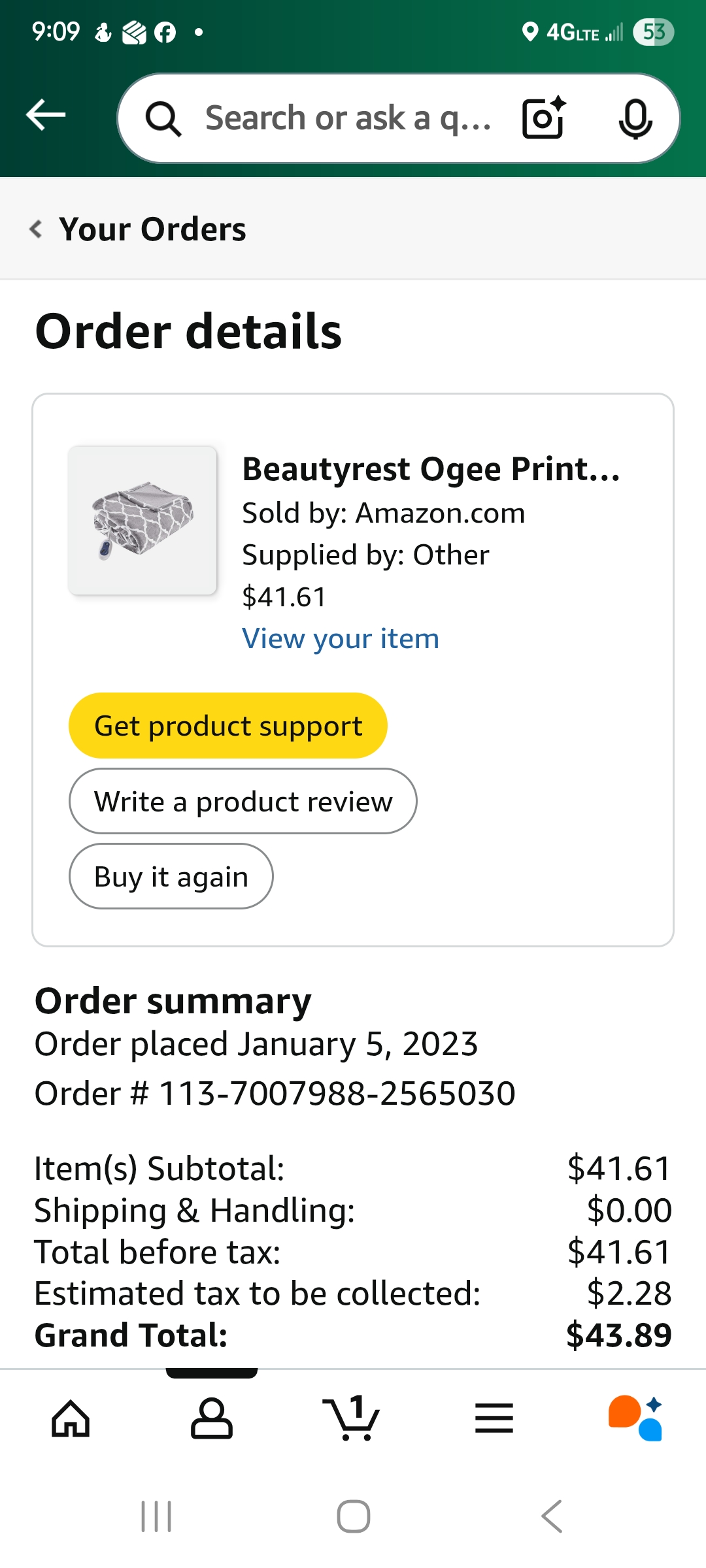Open the shopping cart with 1 item
Image resolution: width=706 pixels, height=1568 pixels.
click(352, 1418)
